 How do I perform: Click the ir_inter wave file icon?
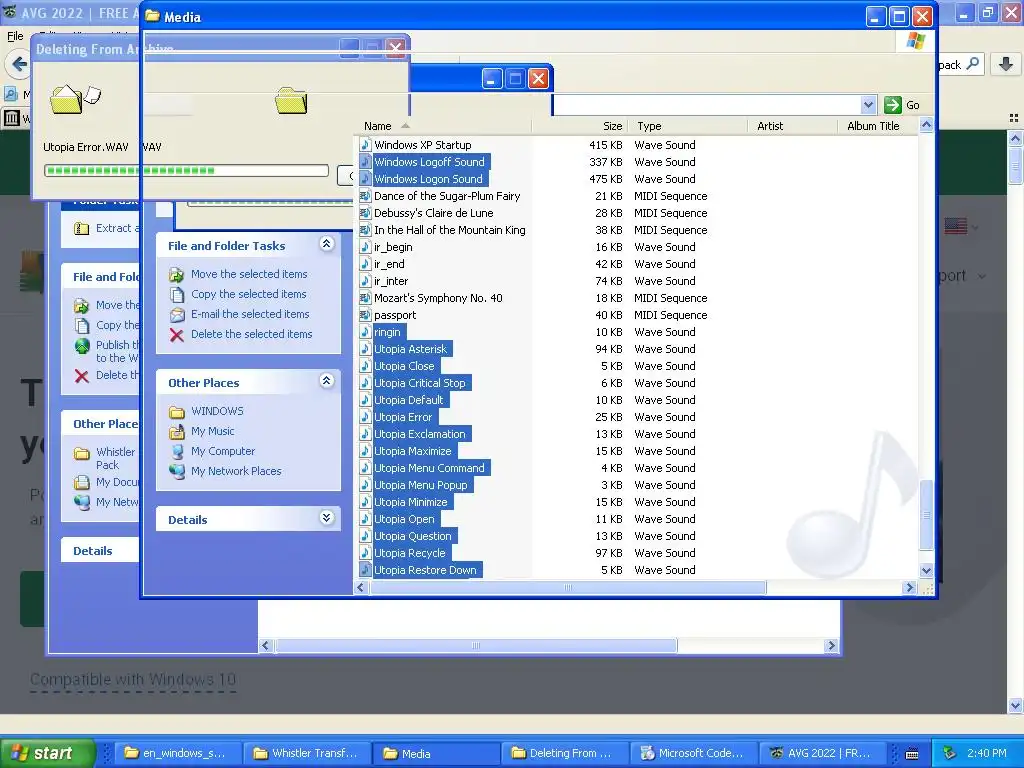(x=366, y=281)
